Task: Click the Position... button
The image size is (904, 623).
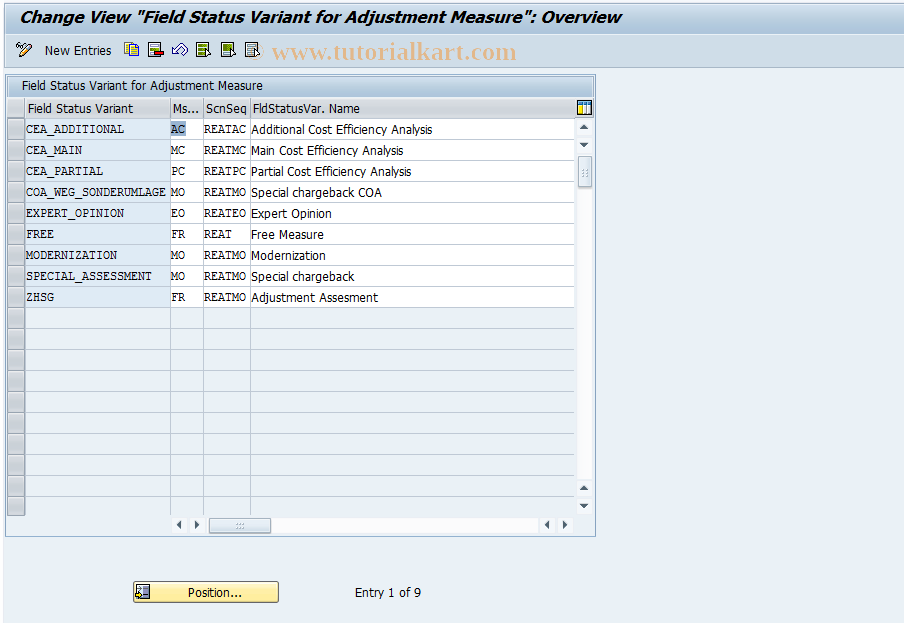Action: 206,592
